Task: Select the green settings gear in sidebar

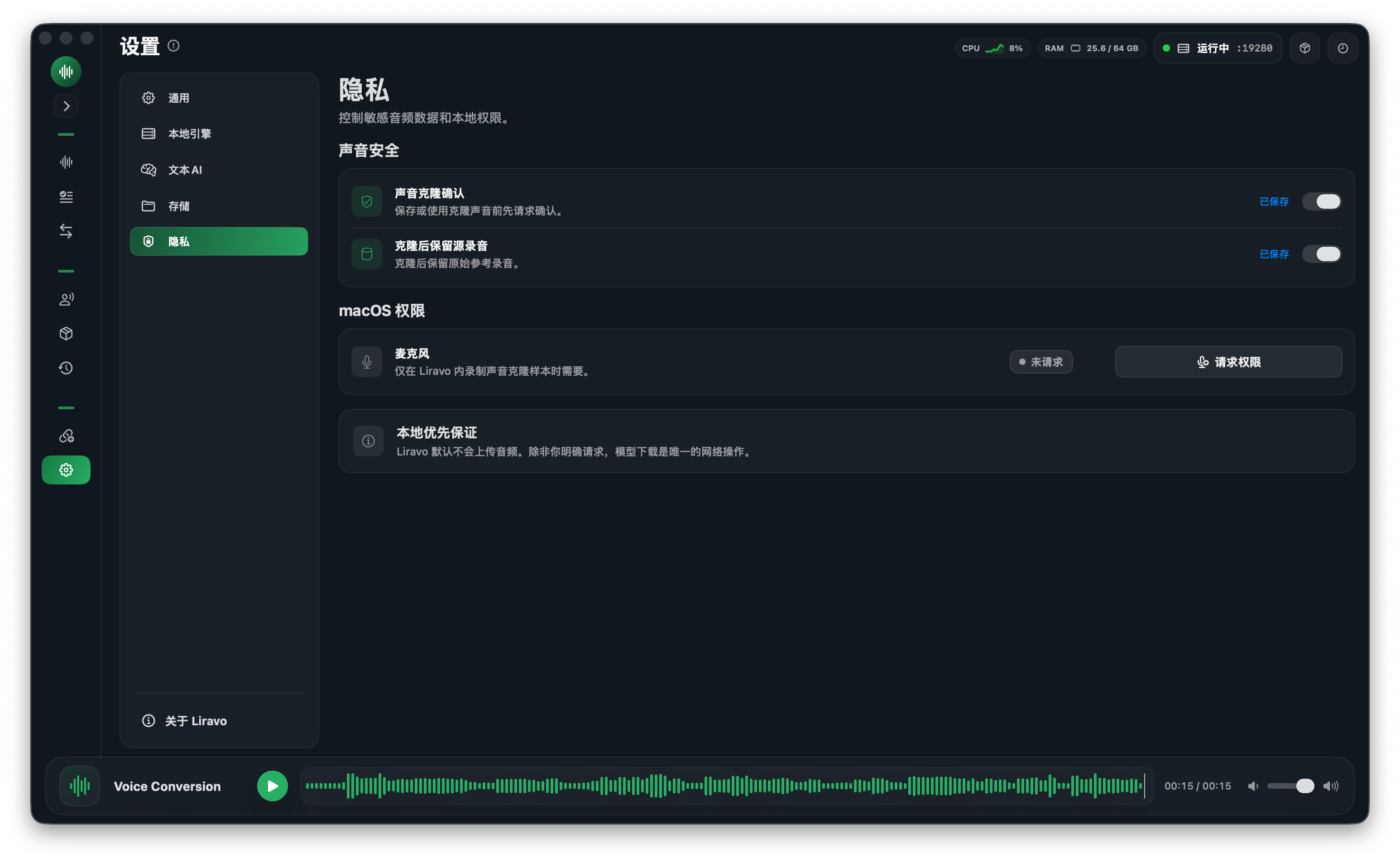Action: pos(66,470)
